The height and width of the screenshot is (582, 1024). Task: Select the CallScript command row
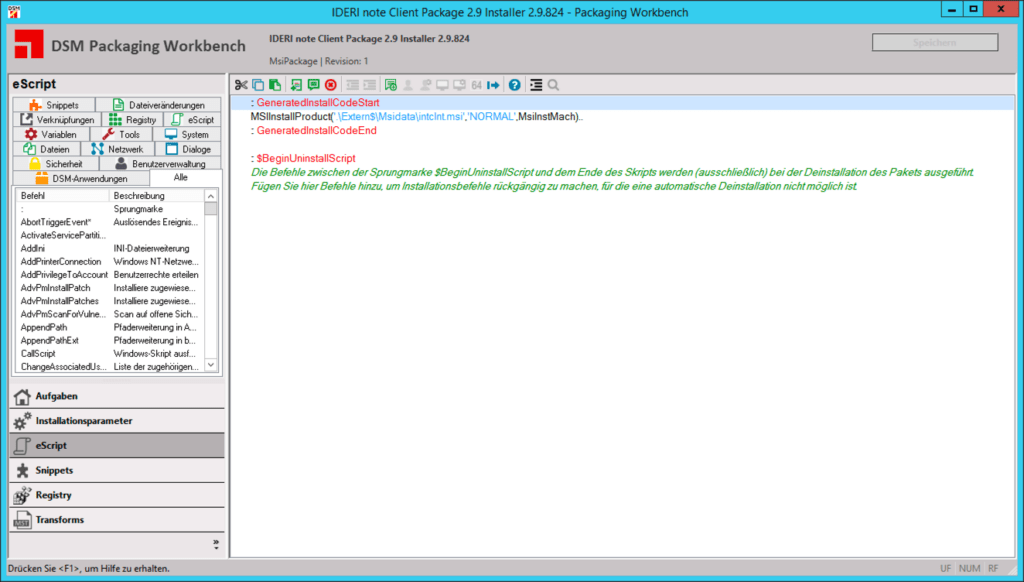click(110, 353)
